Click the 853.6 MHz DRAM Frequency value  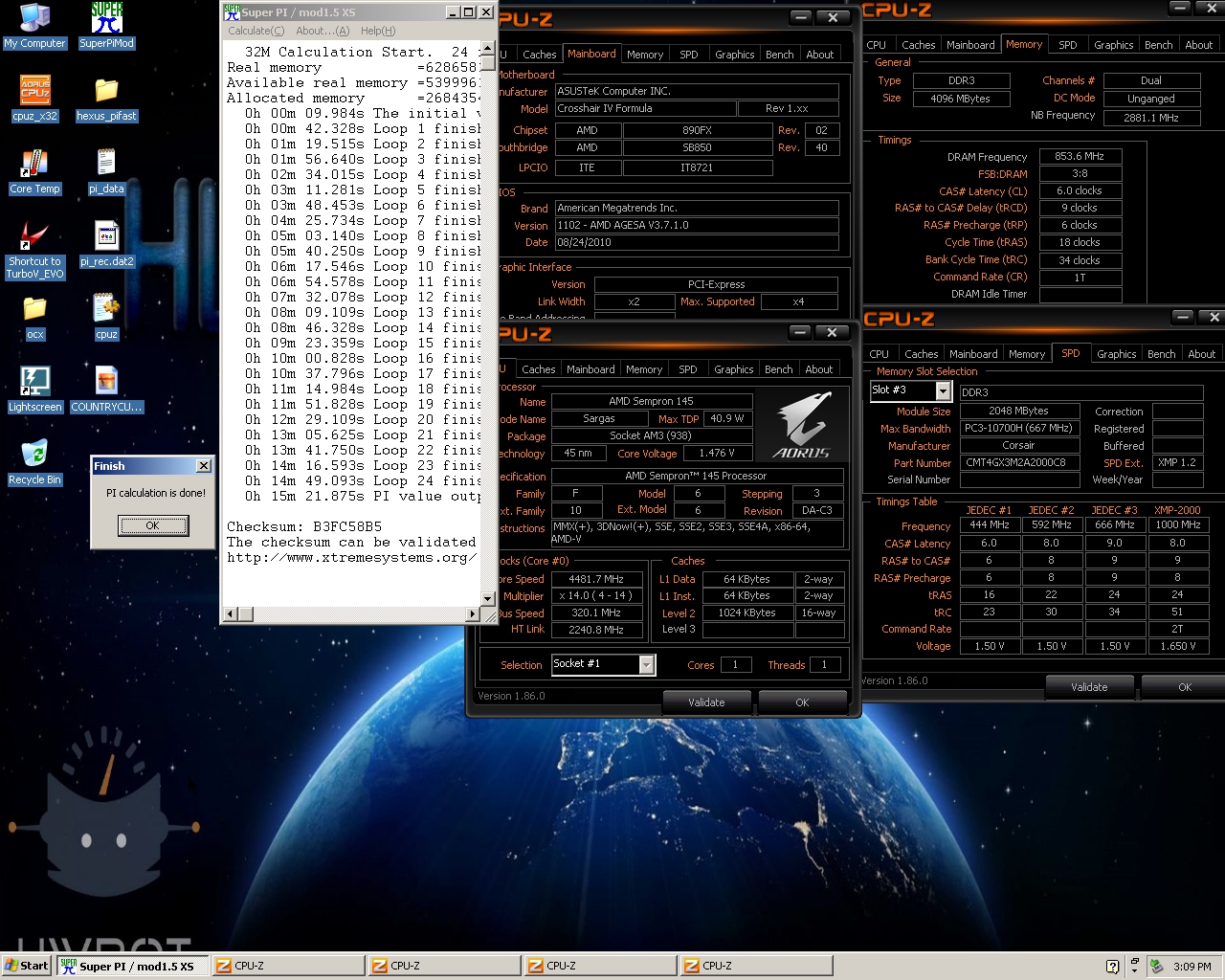point(1080,156)
